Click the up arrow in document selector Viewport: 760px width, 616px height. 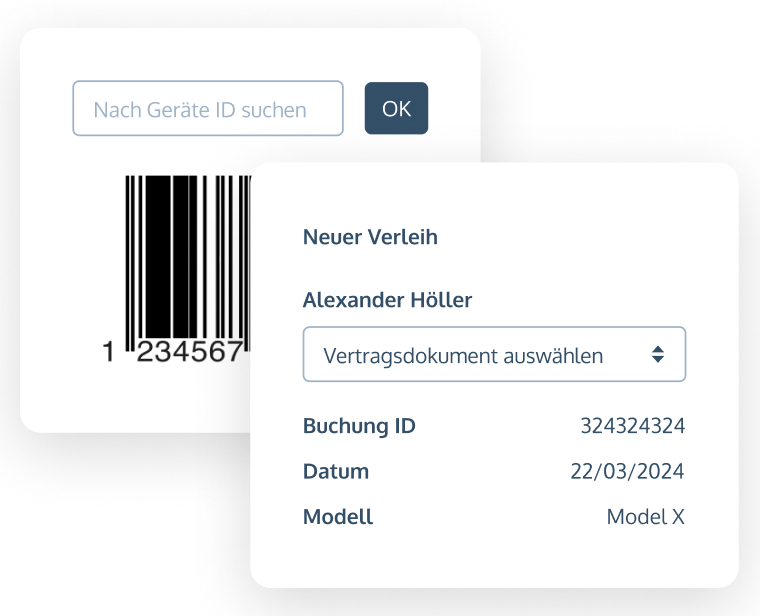click(x=657, y=348)
